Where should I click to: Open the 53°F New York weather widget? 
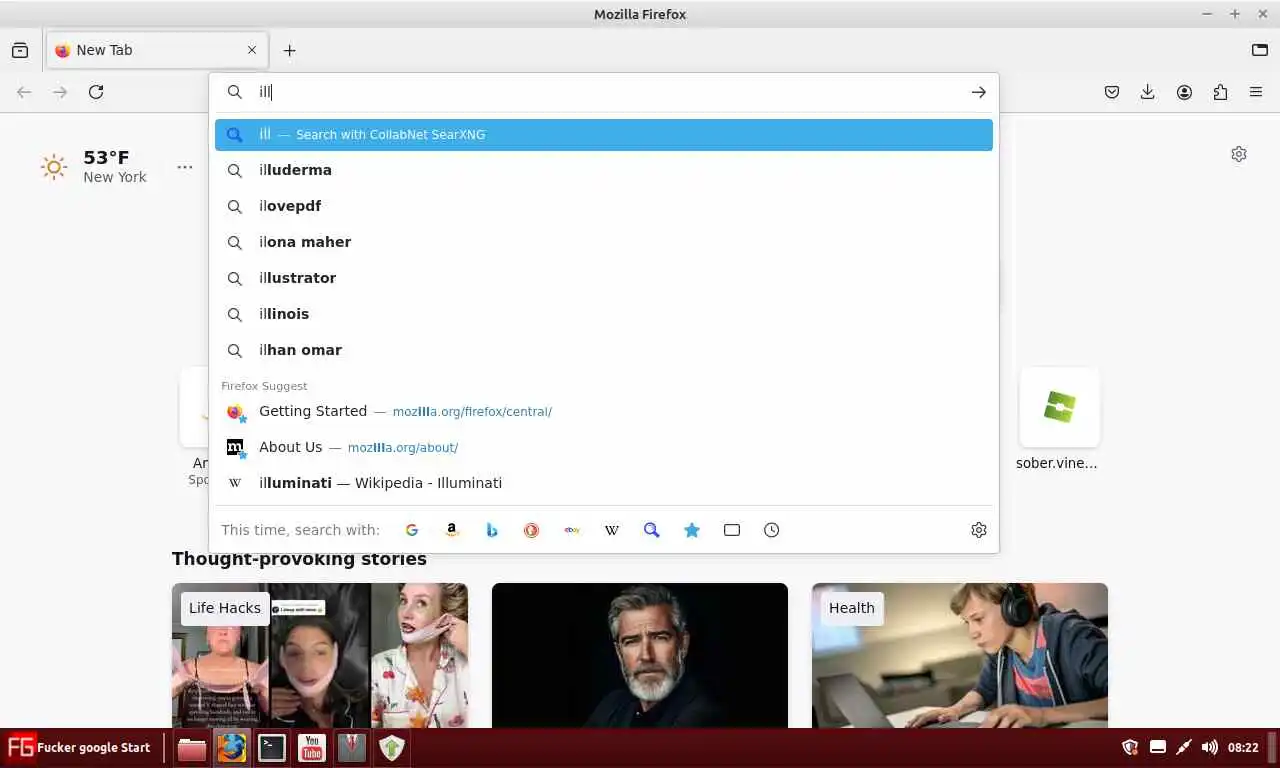94,166
